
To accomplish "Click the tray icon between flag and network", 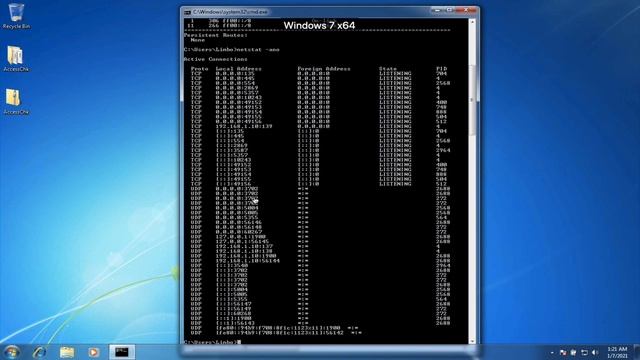I will coord(573,352).
